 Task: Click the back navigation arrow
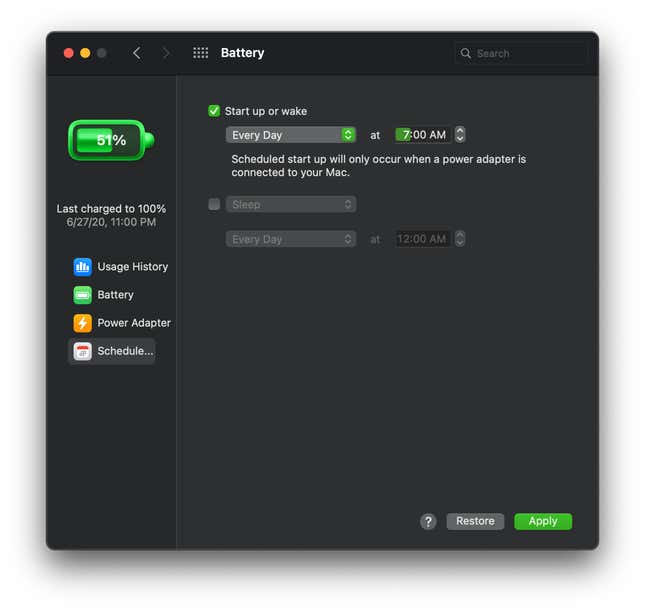click(137, 53)
